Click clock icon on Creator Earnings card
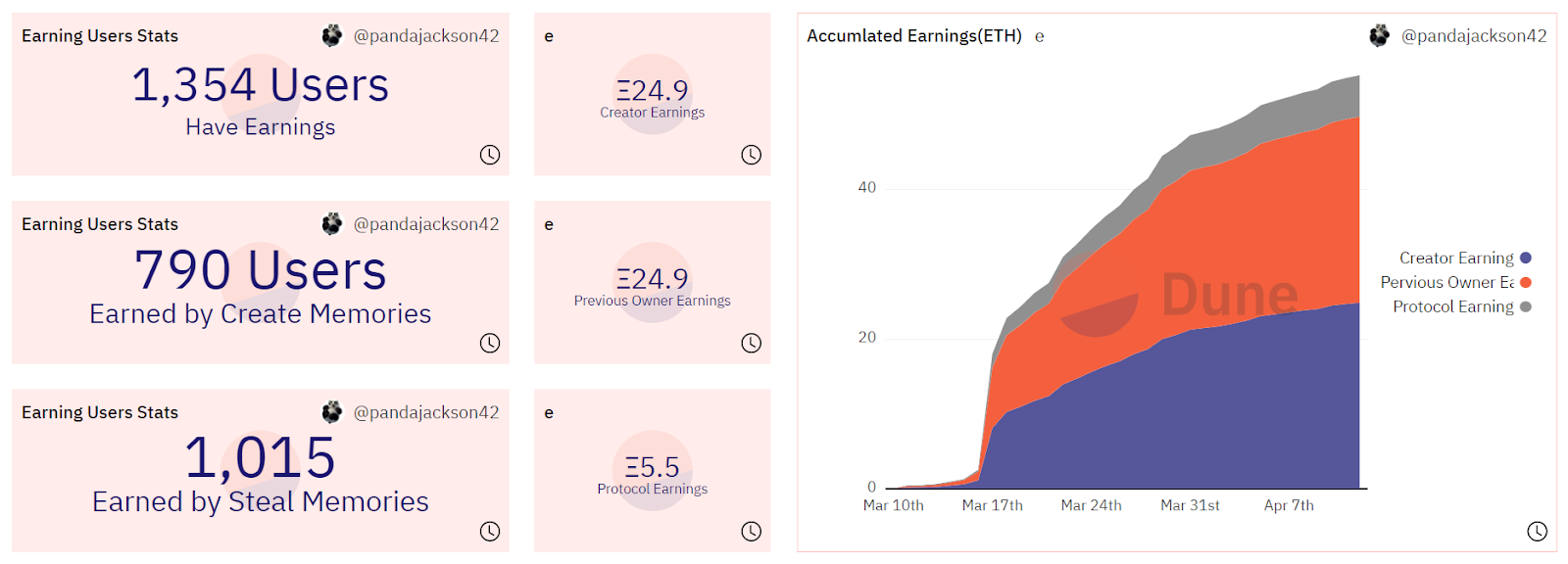 click(x=751, y=155)
